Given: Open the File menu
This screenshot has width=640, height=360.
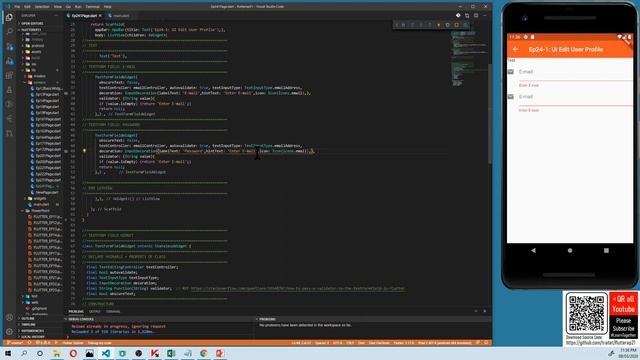Looking at the screenshot, I should pyautogui.click(x=17, y=7).
